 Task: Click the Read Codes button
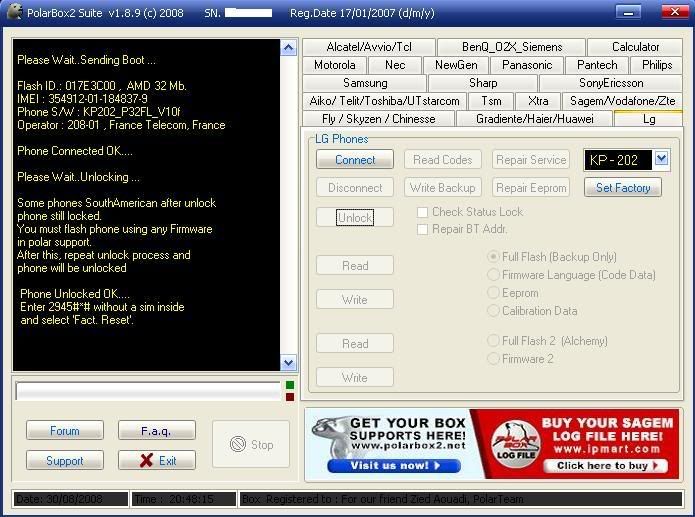[442, 160]
